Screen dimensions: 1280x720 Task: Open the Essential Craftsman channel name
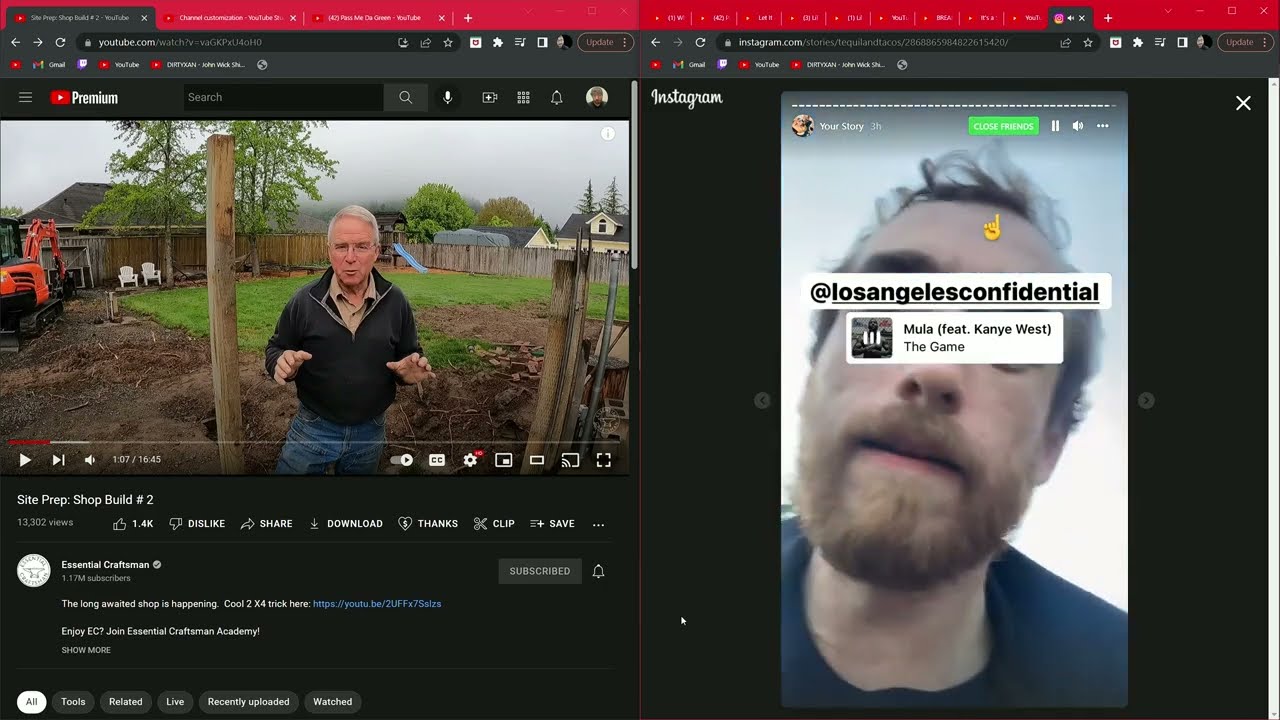[105, 565]
